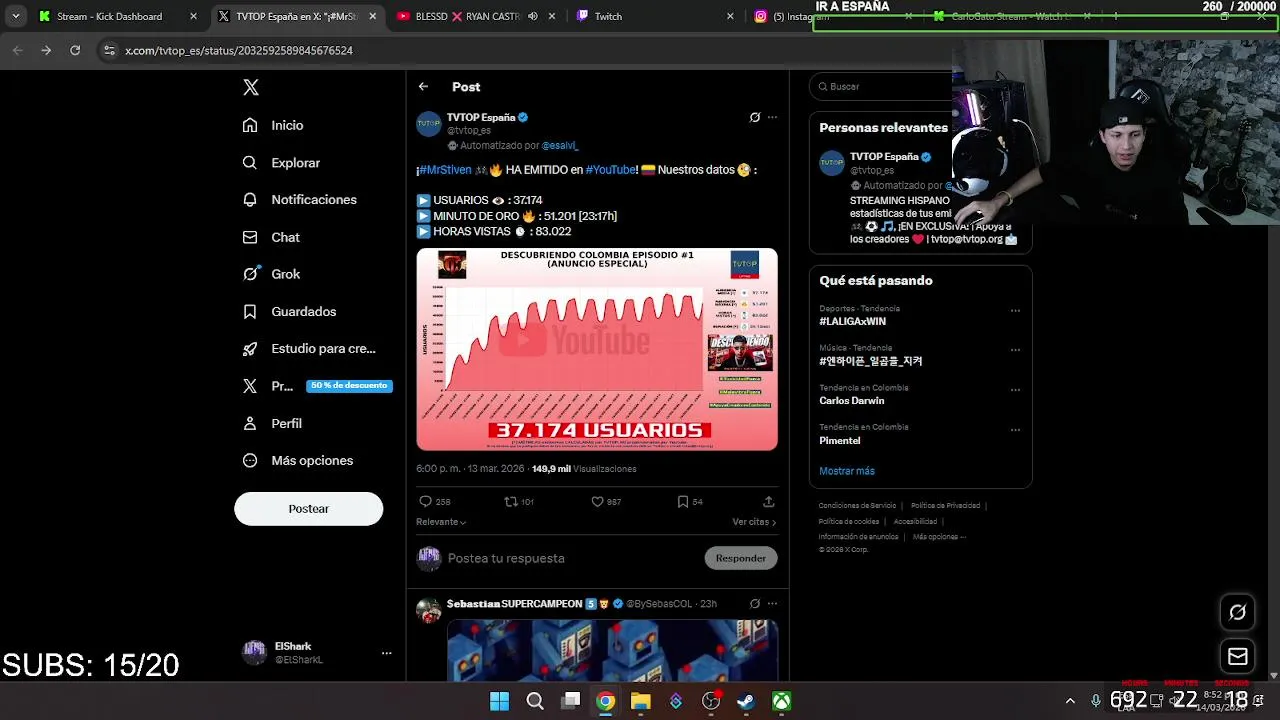
Task: Click browser back arrow
Action: click(x=17, y=50)
